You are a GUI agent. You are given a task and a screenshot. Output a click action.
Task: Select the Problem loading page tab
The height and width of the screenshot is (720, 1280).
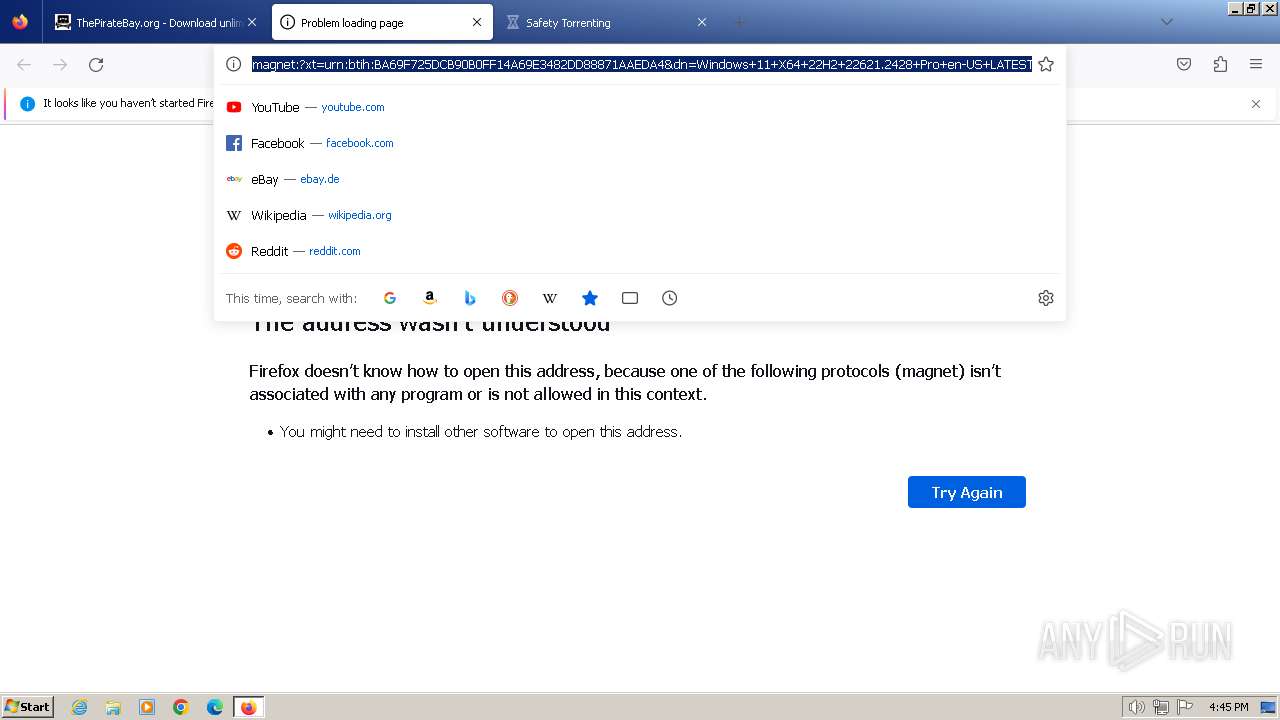click(382, 22)
